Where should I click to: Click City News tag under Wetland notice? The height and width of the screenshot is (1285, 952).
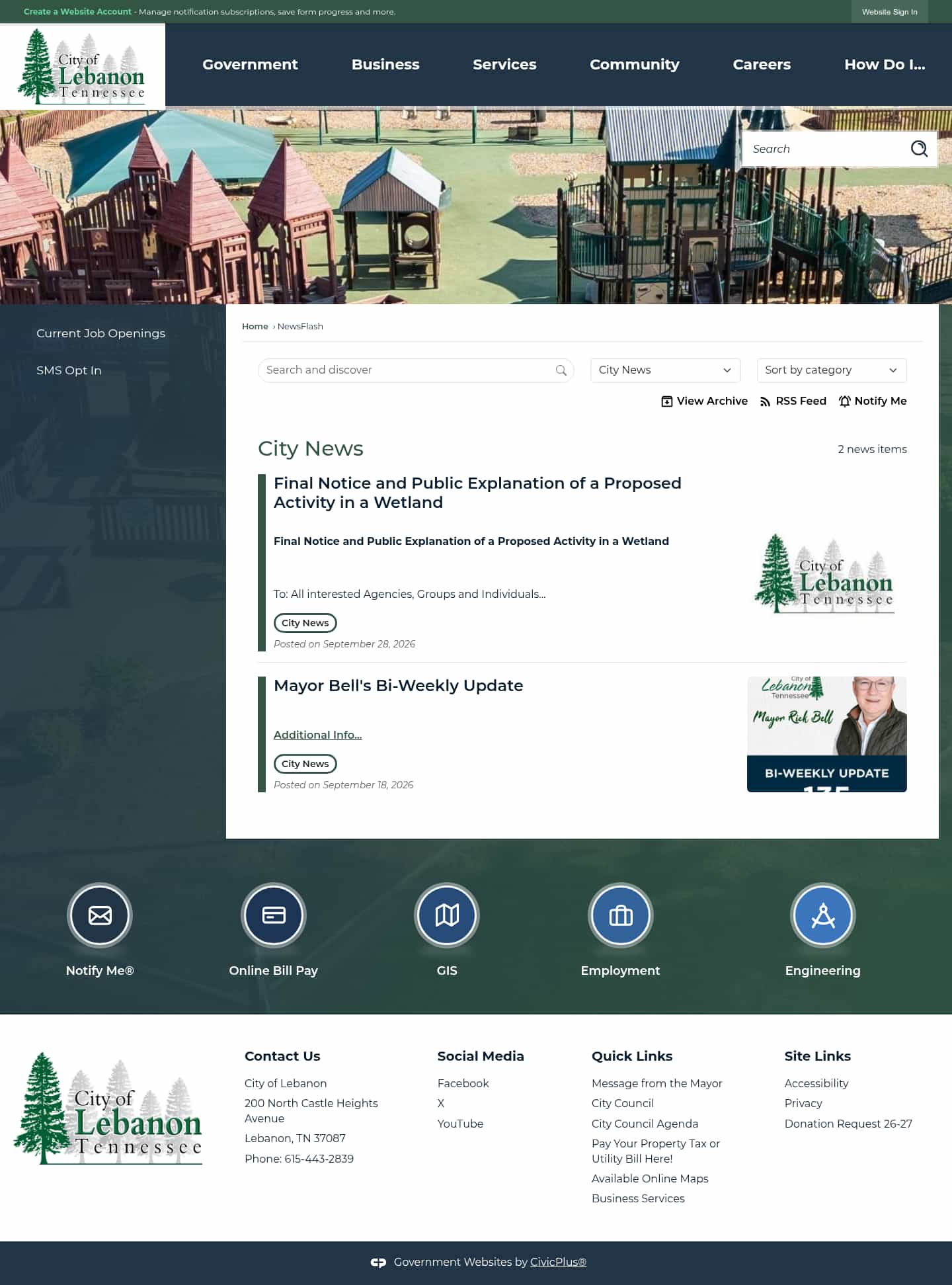pos(305,623)
